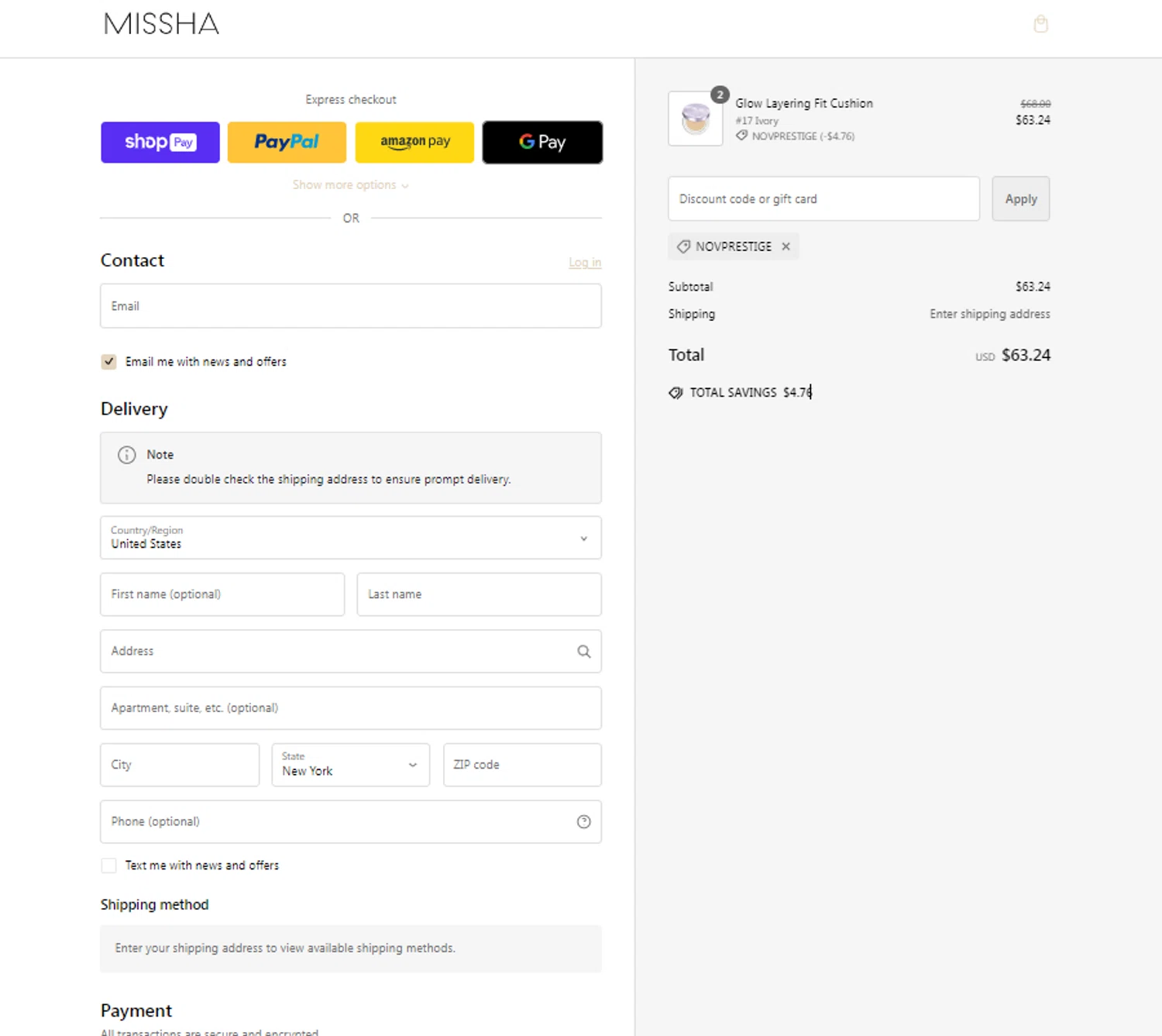The image size is (1162, 1036).
Task: Click the TOTAL SAVINGS $4.76 text
Action: click(751, 393)
